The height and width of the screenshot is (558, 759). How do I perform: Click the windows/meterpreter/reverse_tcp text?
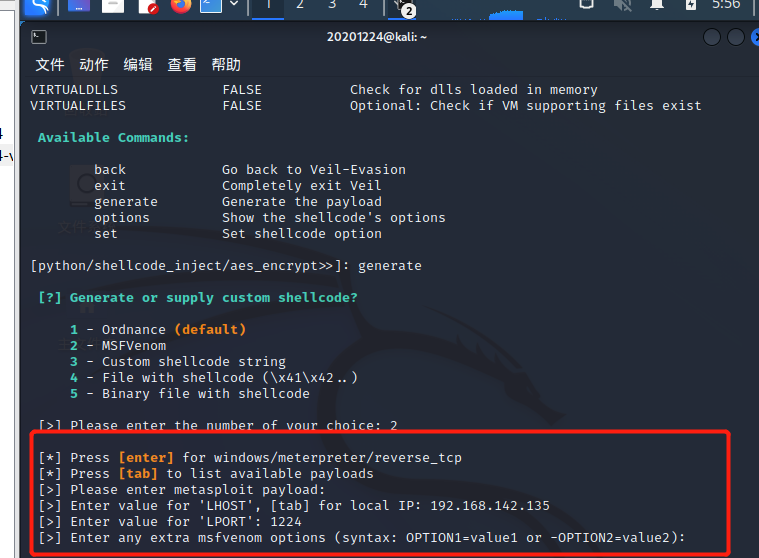(338, 458)
